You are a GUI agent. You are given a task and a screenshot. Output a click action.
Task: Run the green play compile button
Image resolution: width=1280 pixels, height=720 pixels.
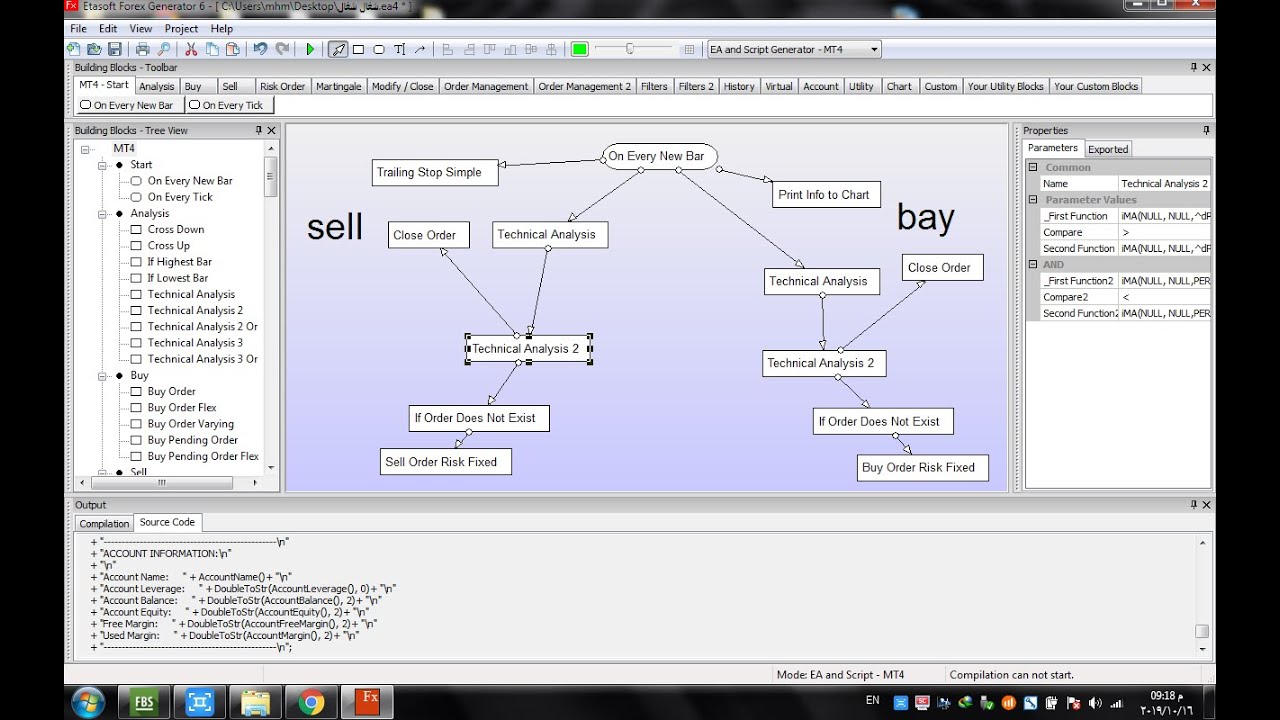pyautogui.click(x=310, y=49)
